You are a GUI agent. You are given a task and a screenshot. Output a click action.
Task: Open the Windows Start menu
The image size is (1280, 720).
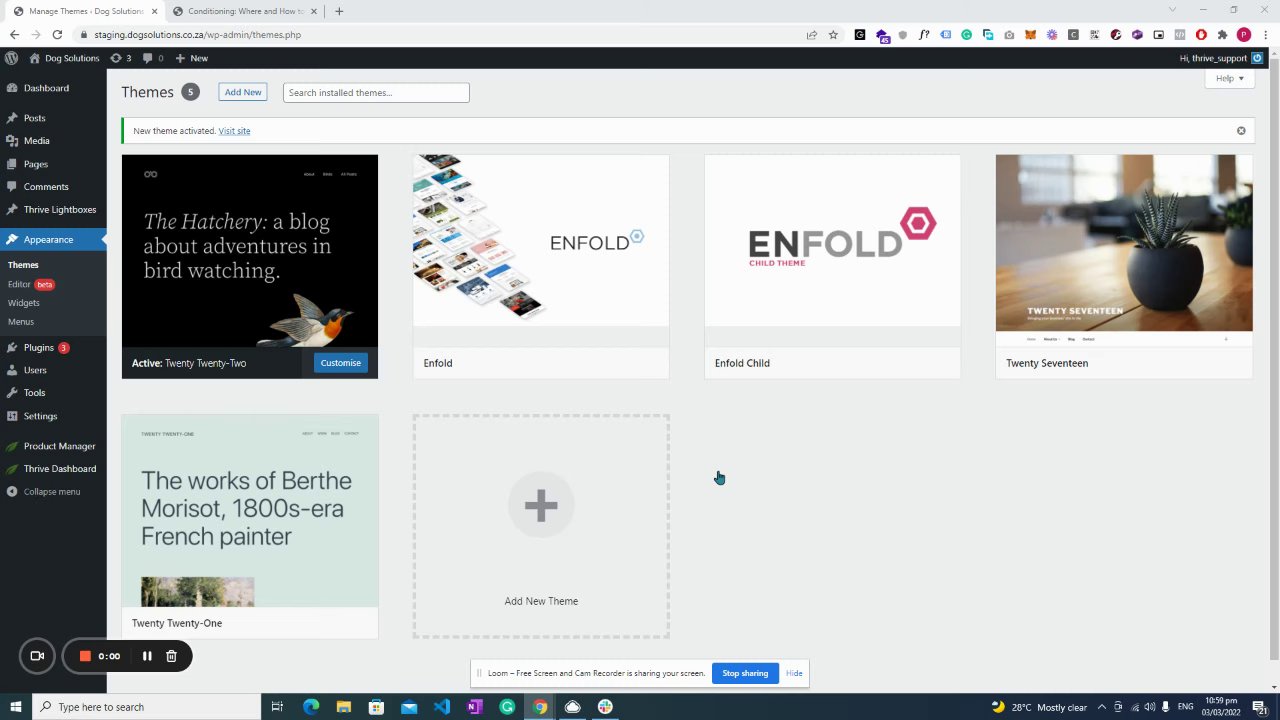point(15,707)
